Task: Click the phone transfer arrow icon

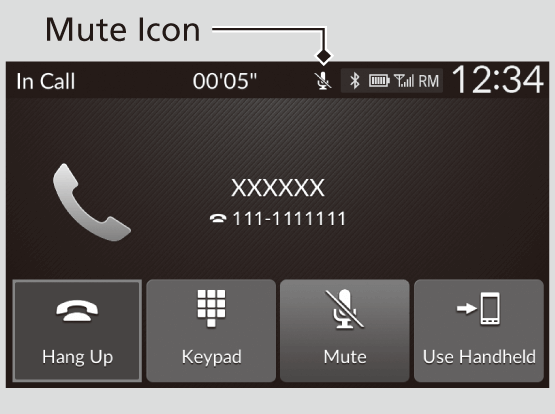Action: pyautogui.click(x=478, y=308)
